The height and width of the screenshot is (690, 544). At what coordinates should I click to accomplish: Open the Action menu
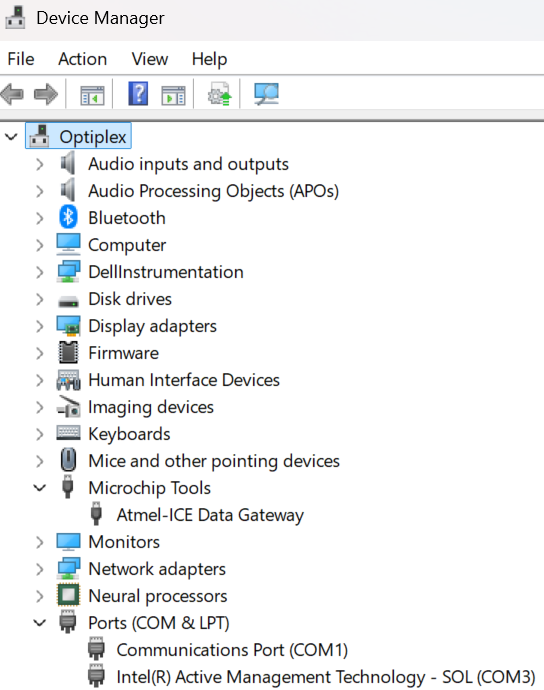(x=83, y=59)
